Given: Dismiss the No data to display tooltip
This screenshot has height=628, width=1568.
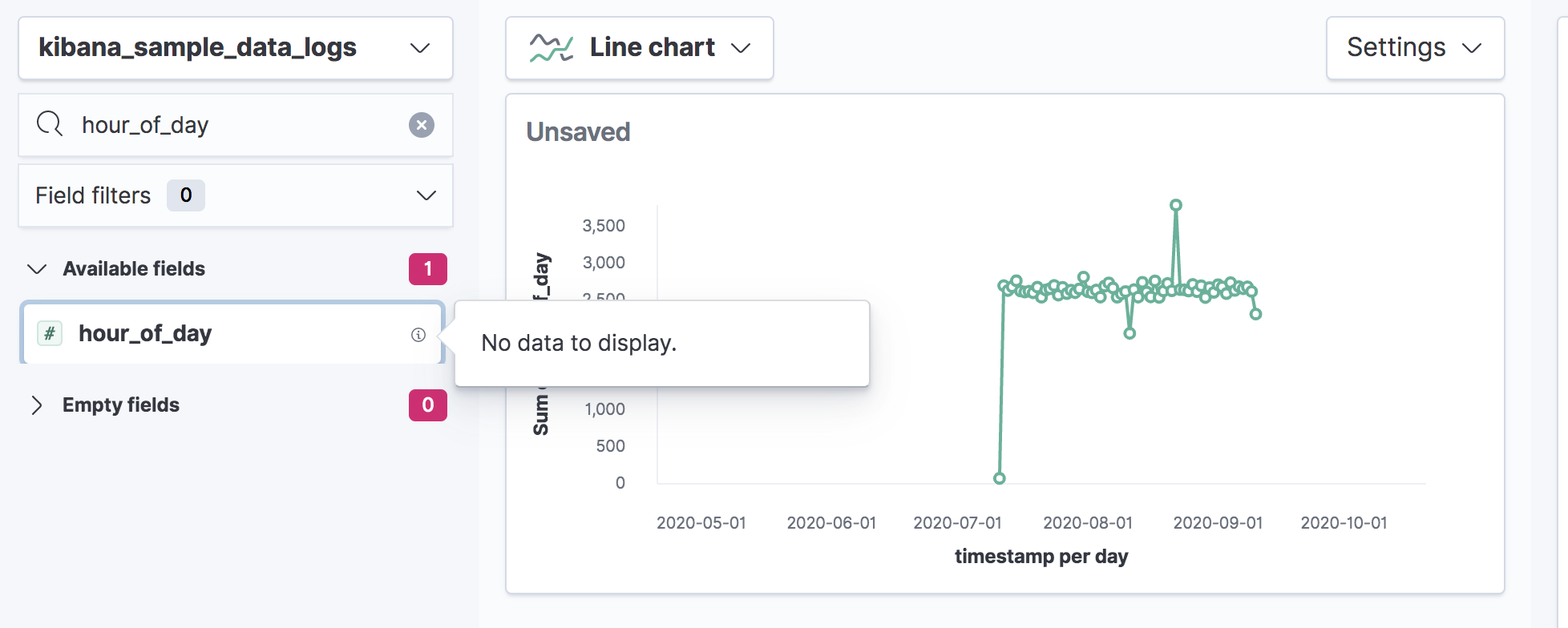Looking at the screenshot, I should tap(580, 343).
